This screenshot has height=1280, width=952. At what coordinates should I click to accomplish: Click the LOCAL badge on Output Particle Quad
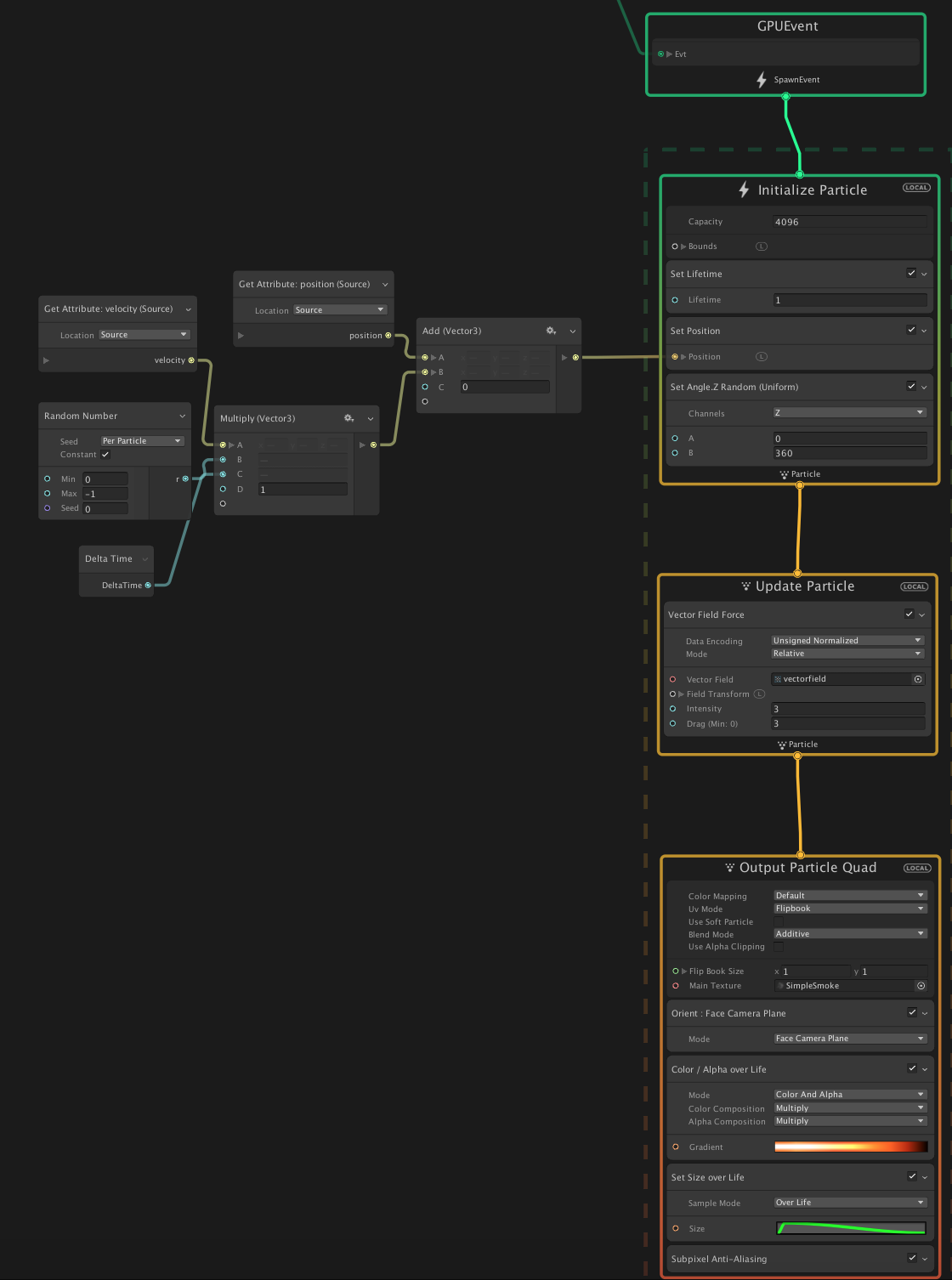coord(917,868)
